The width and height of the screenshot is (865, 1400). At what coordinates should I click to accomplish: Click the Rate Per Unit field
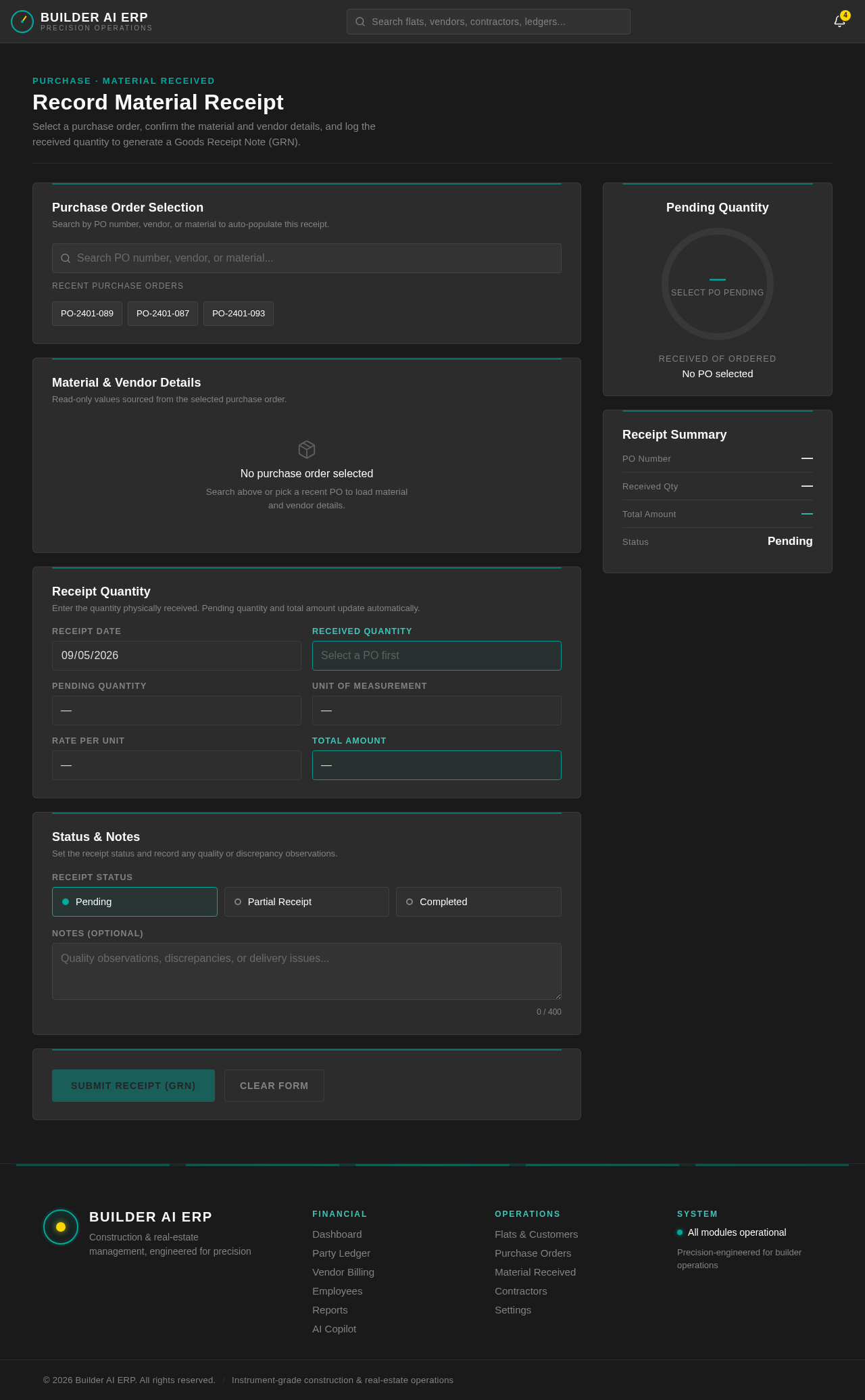click(176, 765)
